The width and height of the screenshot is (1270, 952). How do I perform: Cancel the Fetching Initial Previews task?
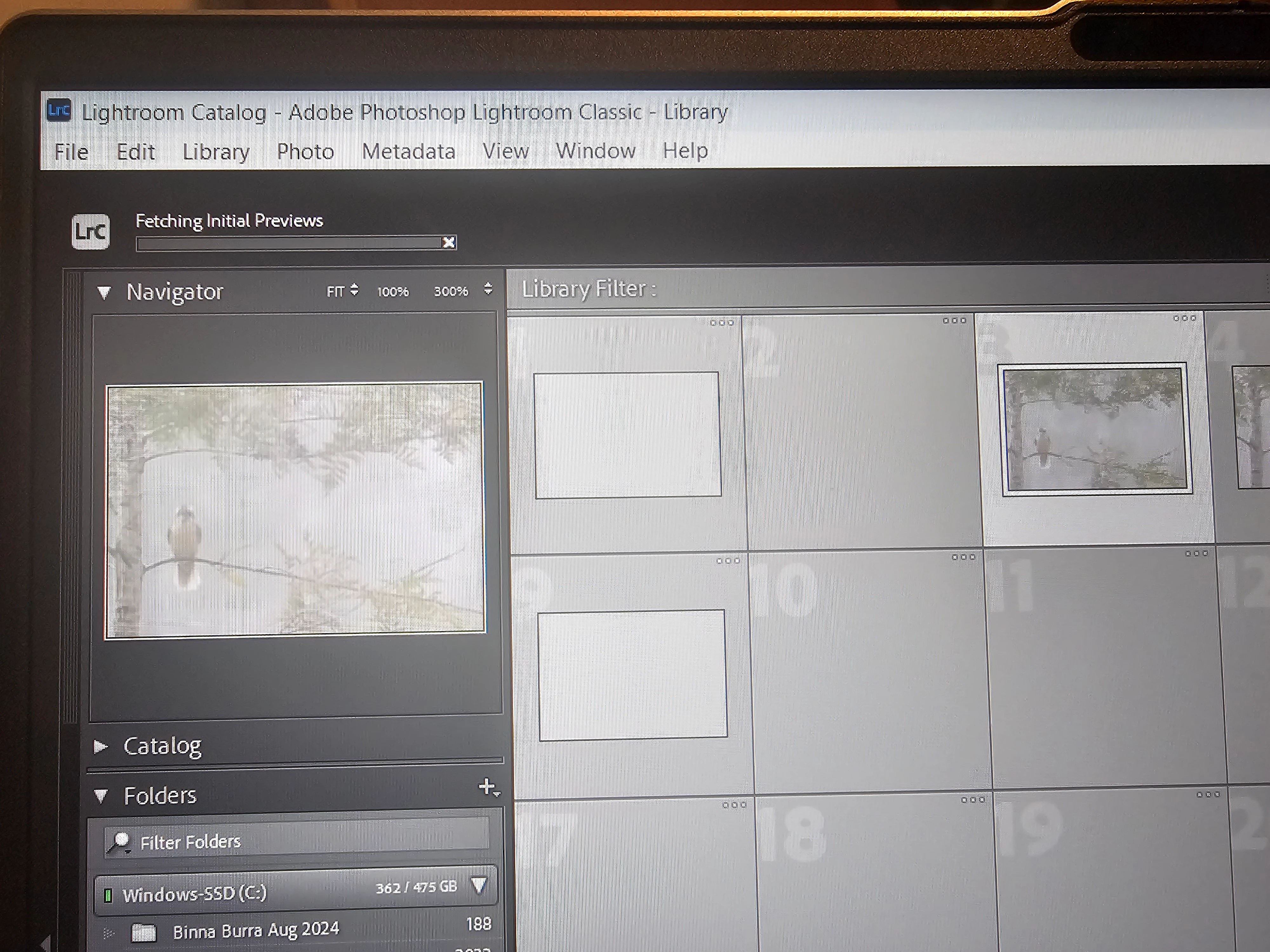click(x=448, y=243)
